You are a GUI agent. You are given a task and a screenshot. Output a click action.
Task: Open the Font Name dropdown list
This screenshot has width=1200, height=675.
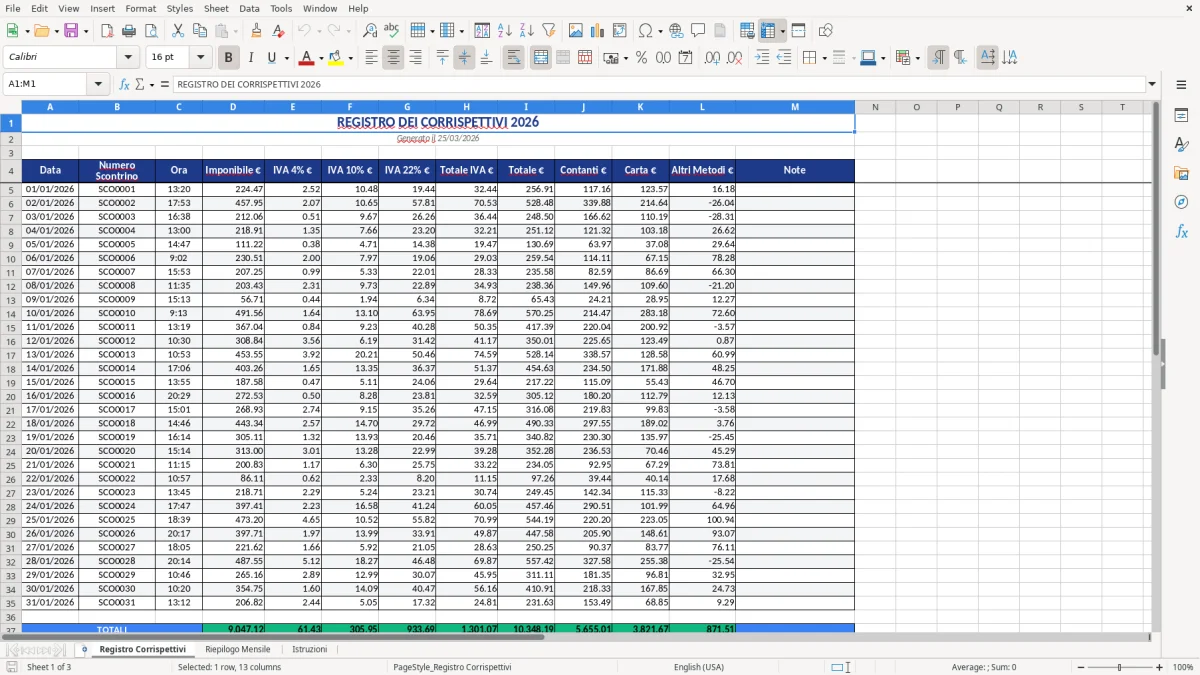pyautogui.click(x=128, y=58)
